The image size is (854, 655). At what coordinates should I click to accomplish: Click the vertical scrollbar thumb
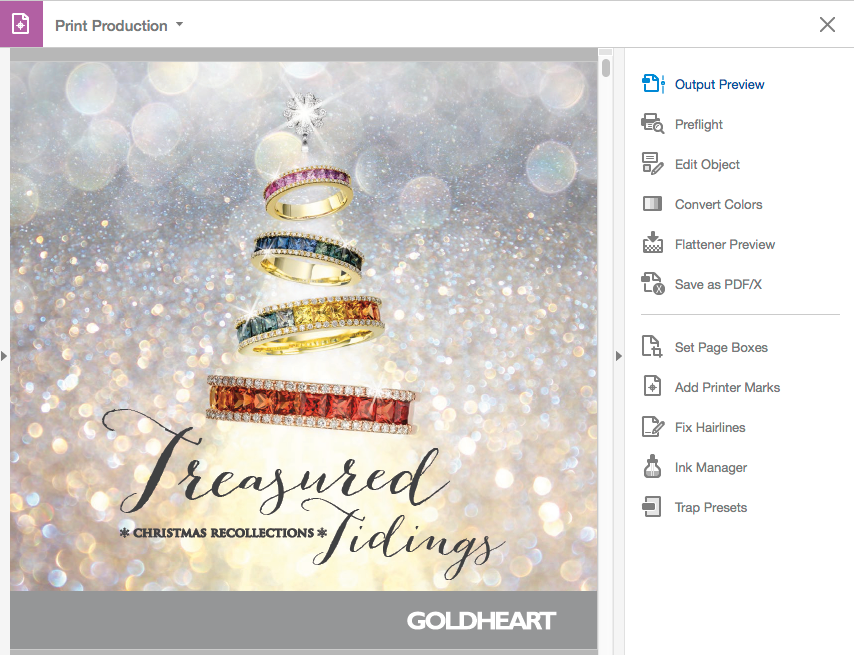606,68
